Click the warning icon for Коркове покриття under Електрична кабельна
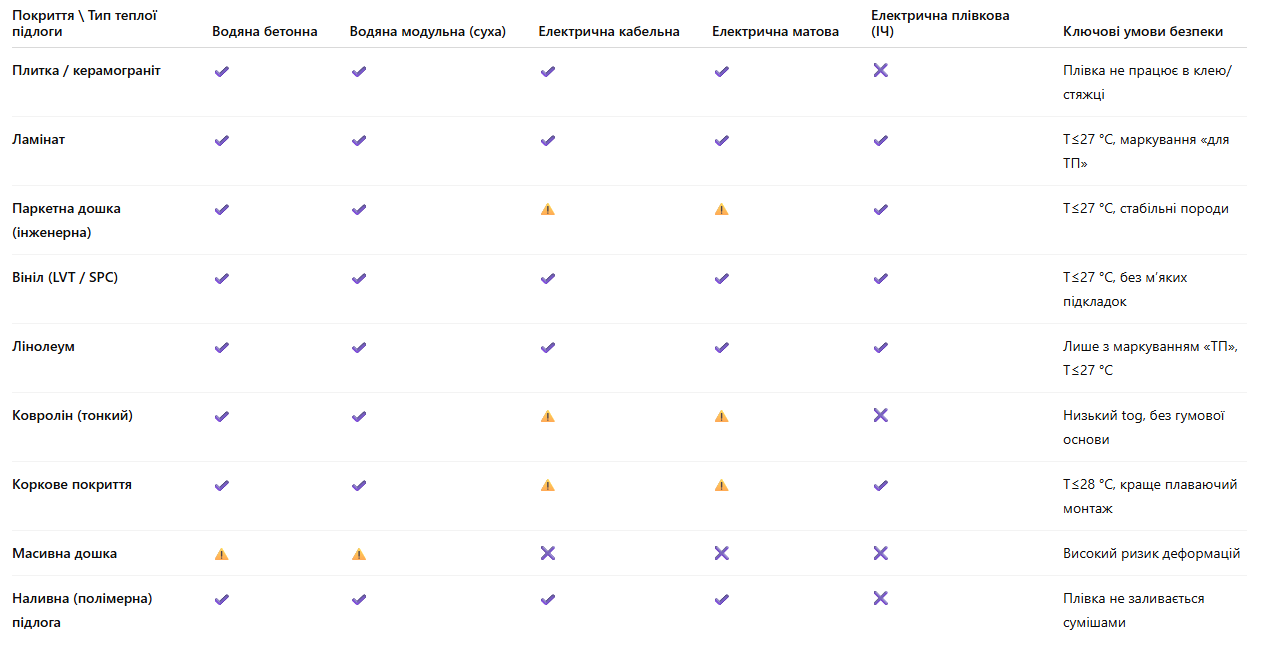The height and width of the screenshot is (646, 1270). pos(547,485)
